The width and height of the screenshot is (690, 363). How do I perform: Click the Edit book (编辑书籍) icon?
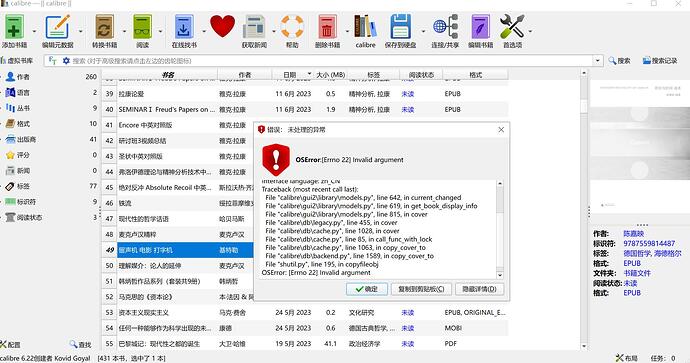pyautogui.click(x=480, y=27)
